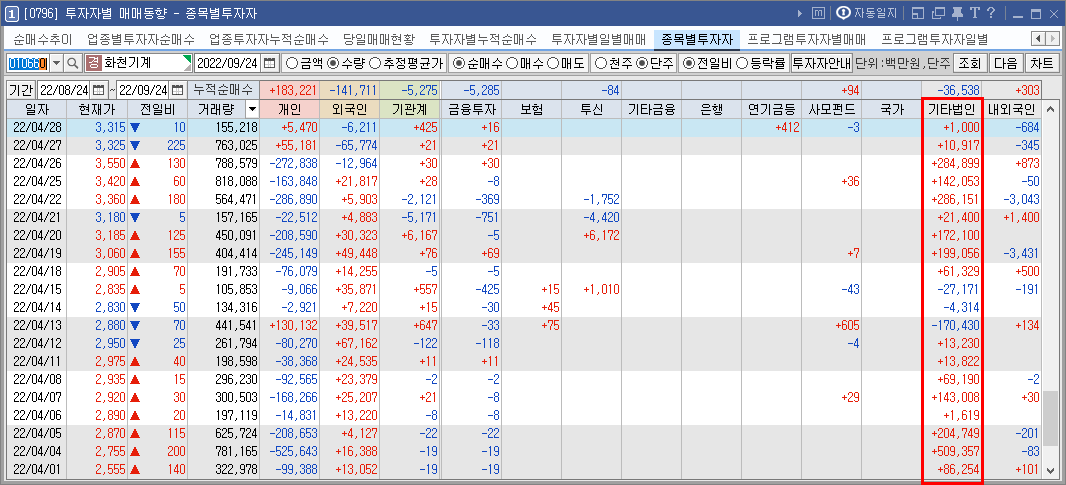1066x485 pixels.
Task: Click the 22/04/28 date row cell
Action: click(x=39, y=127)
